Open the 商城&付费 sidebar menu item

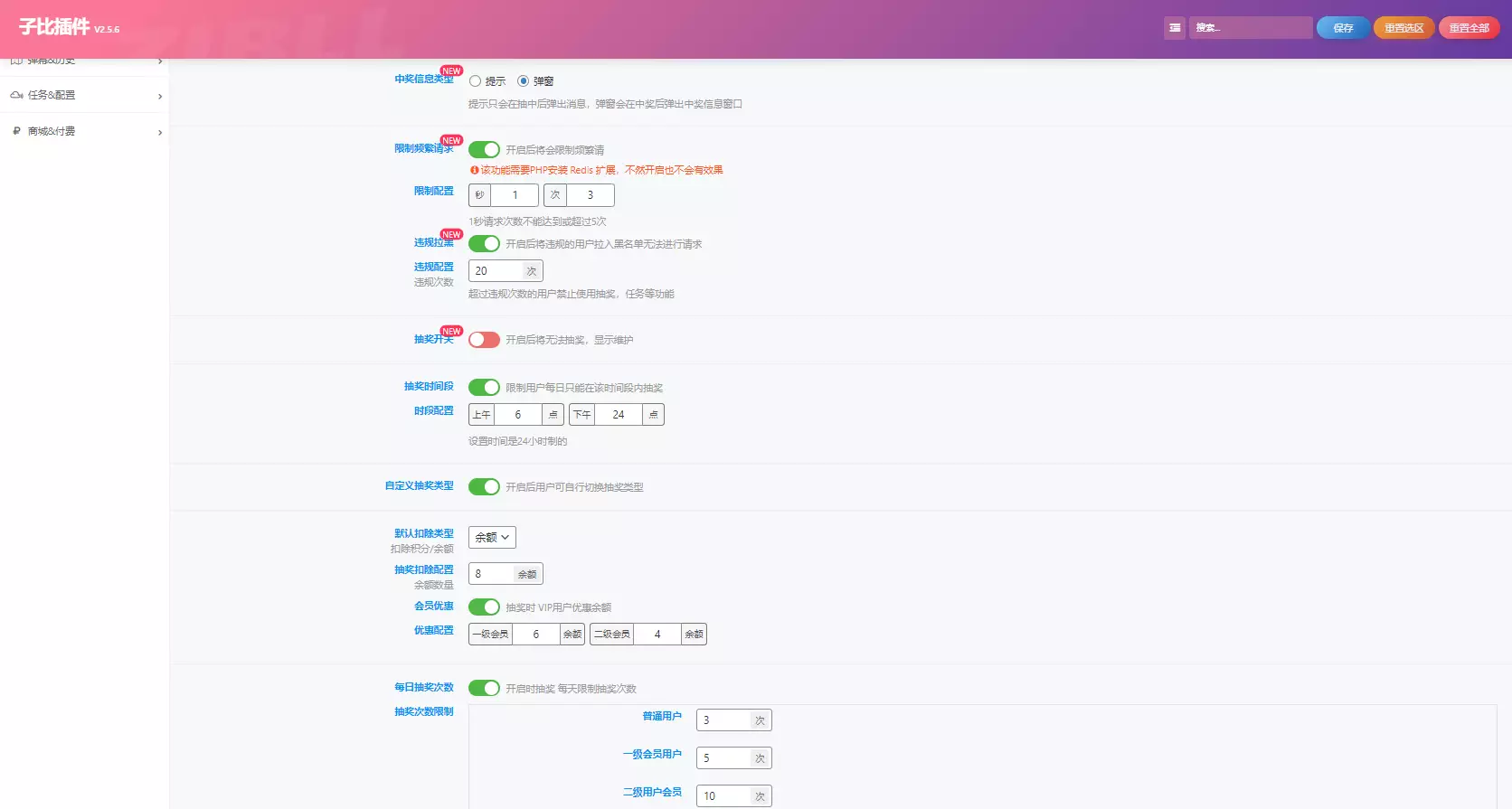tap(52, 131)
